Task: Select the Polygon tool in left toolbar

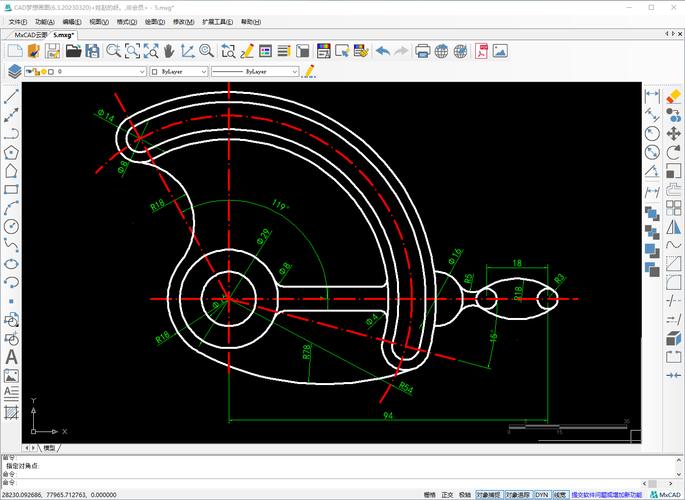Action: pyautogui.click(x=11, y=152)
